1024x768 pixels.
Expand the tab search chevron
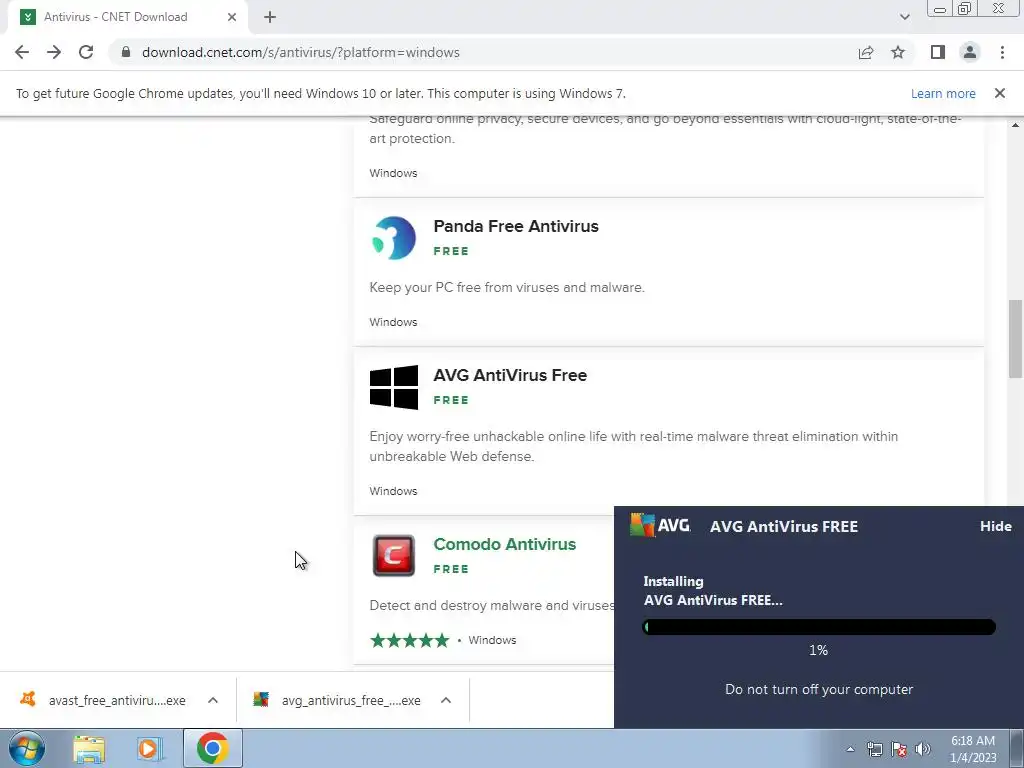[904, 17]
